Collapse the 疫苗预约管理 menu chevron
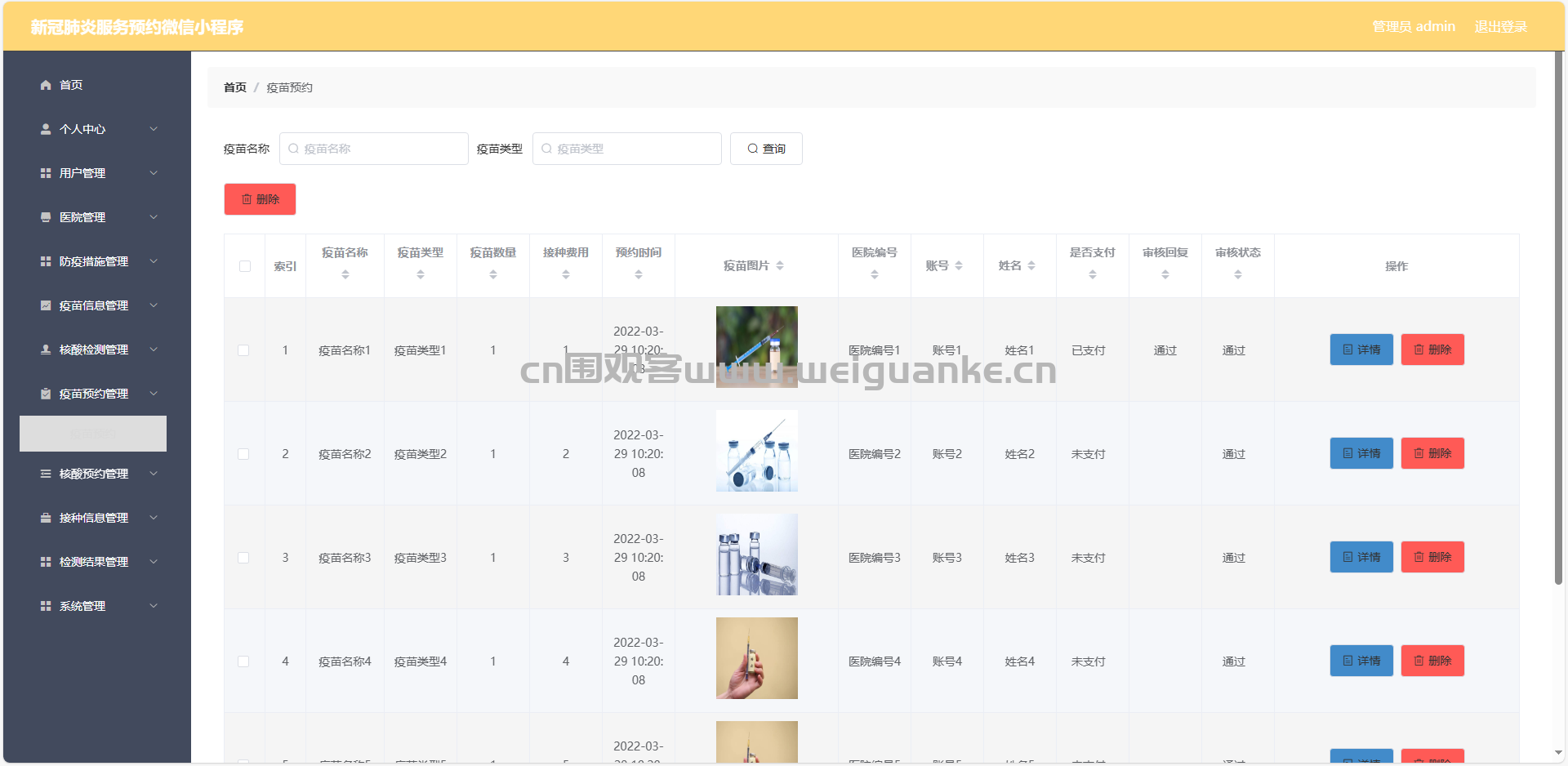 pyautogui.click(x=154, y=394)
